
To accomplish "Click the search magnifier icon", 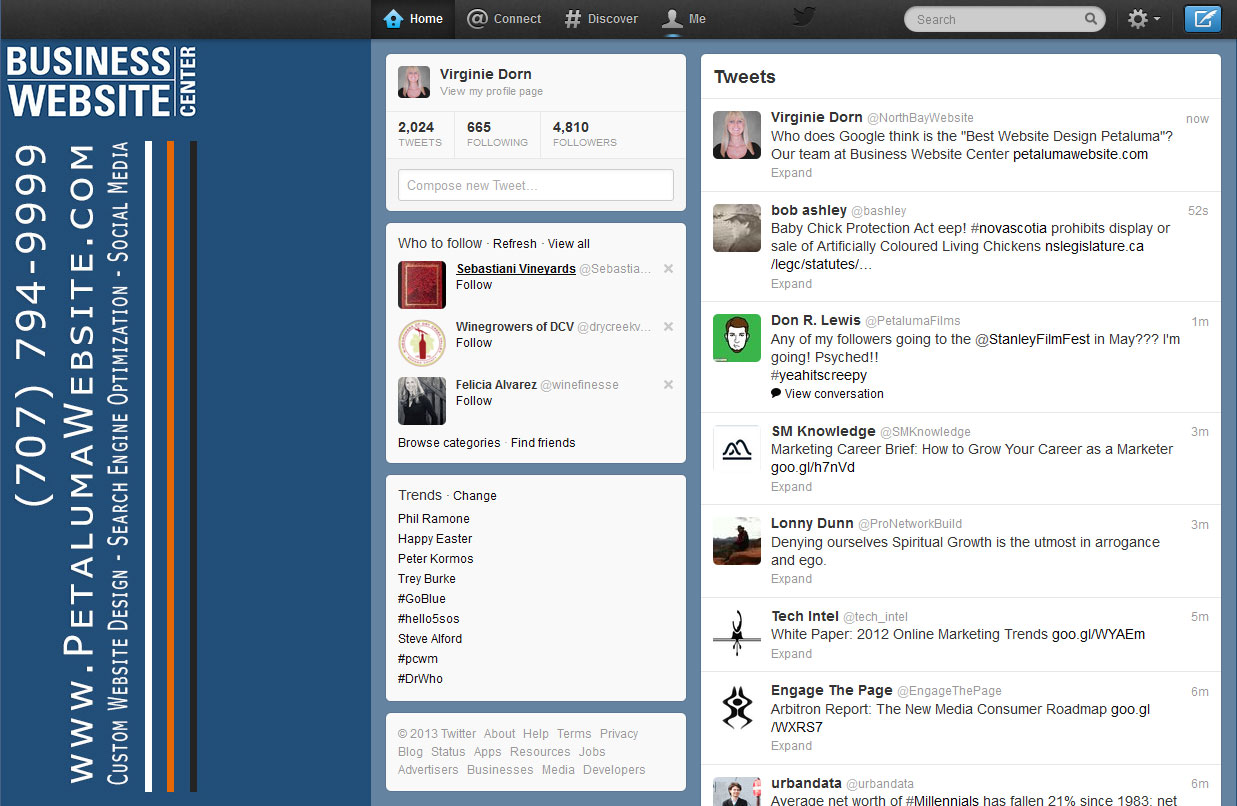I will [1090, 18].
